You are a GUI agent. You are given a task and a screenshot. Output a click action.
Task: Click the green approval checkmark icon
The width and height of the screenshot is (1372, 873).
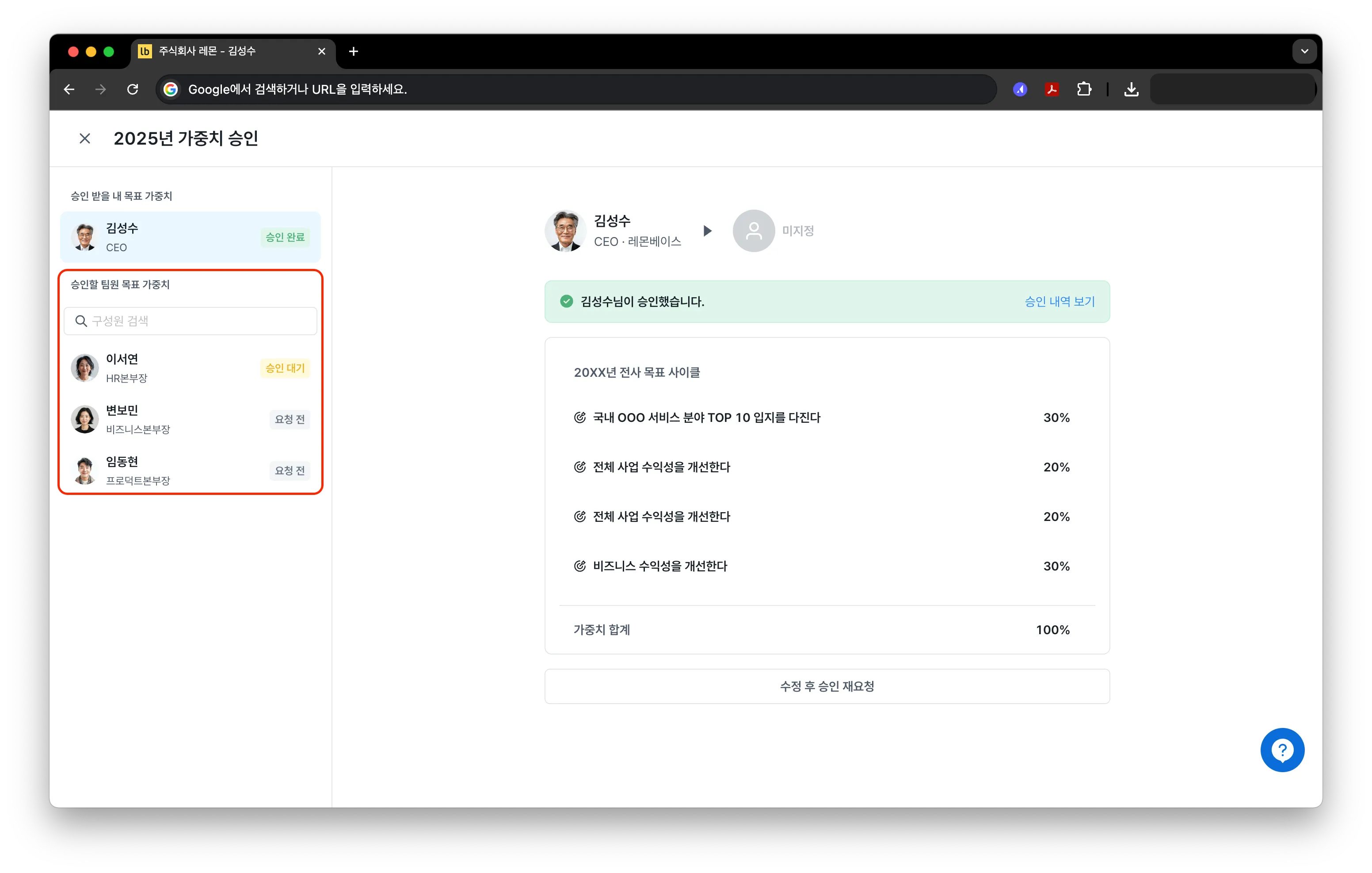click(x=566, y=302)
